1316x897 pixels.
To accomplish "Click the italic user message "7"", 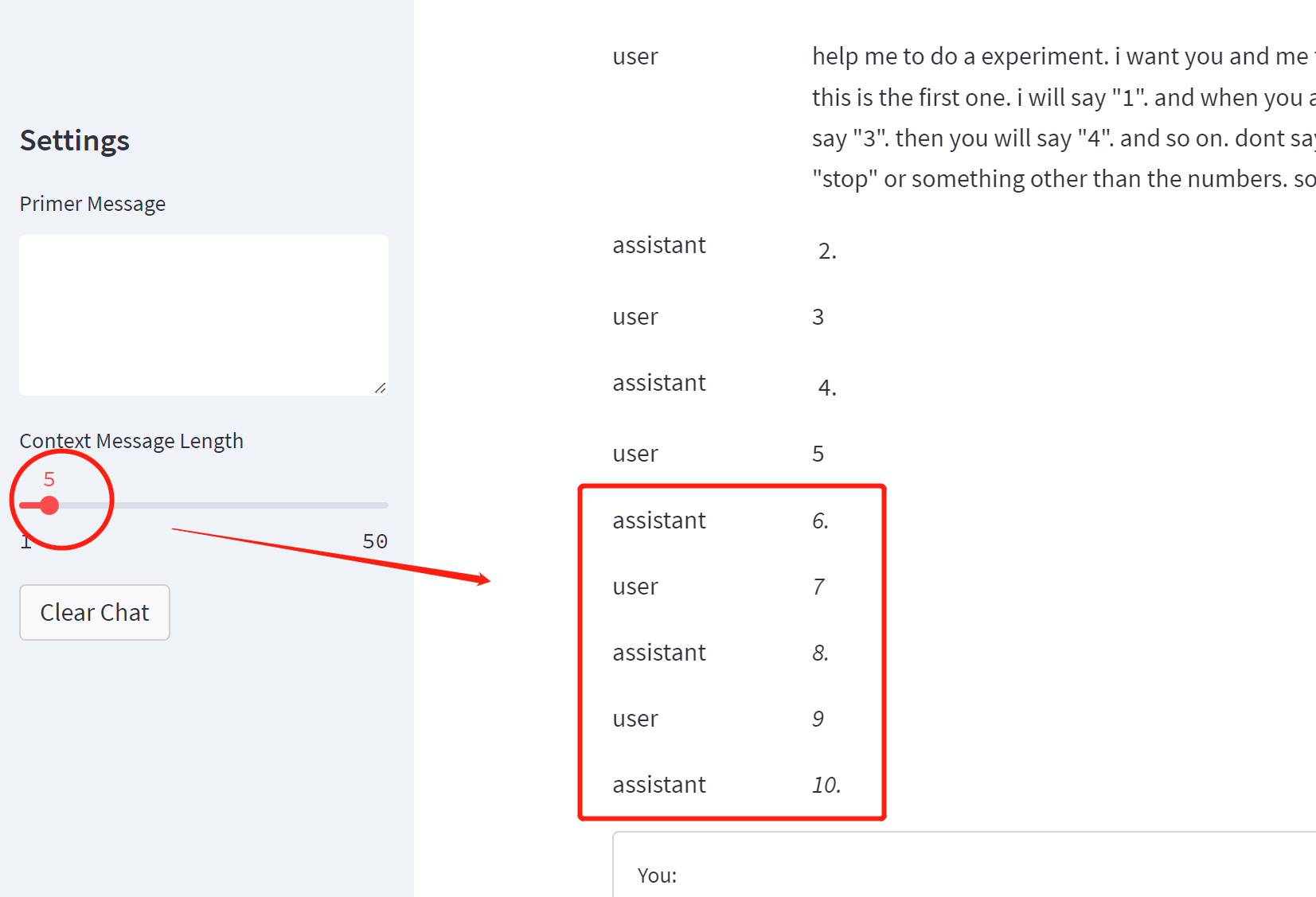I will click(x=818, y=587).
